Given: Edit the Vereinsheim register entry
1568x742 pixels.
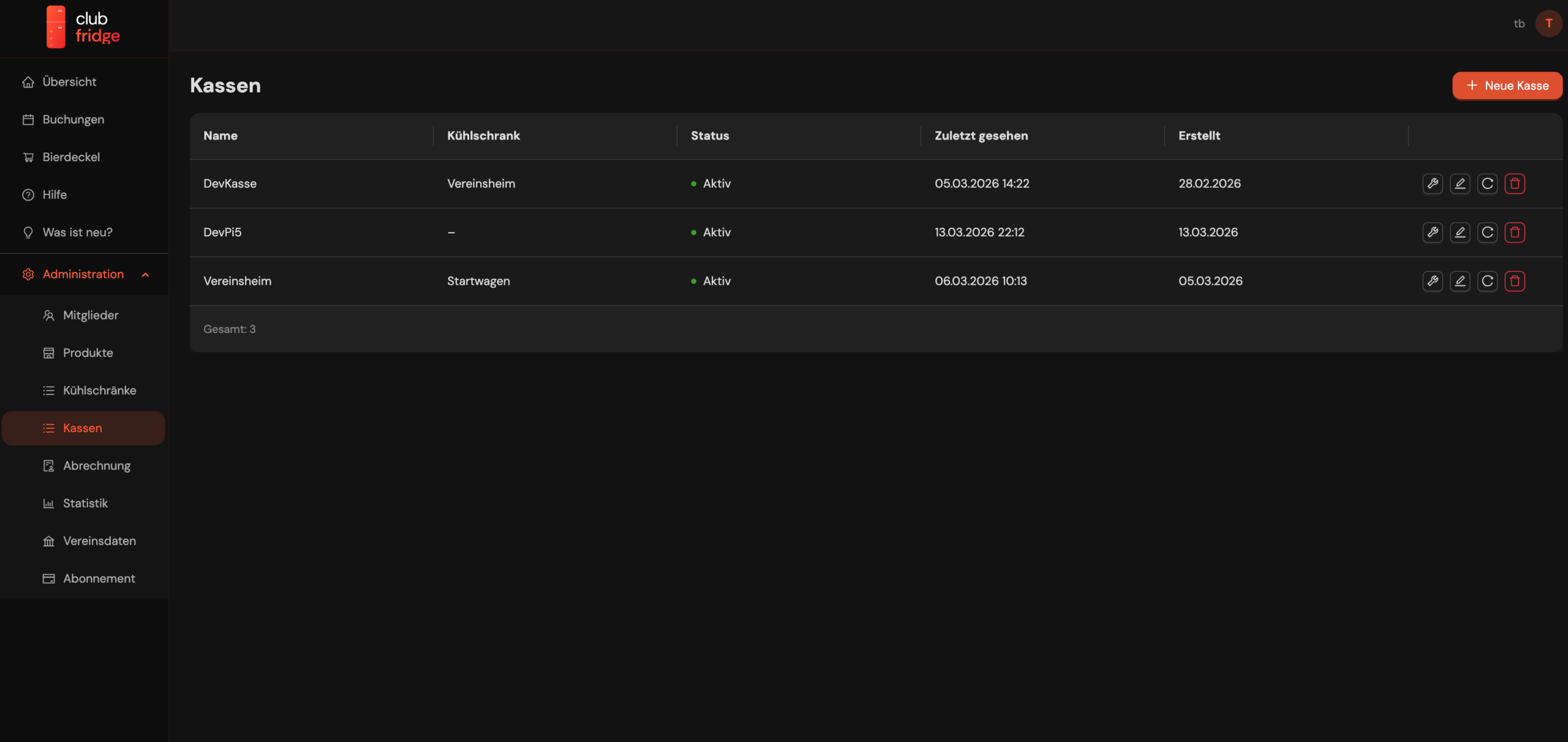Looking at the screenshot, I should coord(1460,281).
